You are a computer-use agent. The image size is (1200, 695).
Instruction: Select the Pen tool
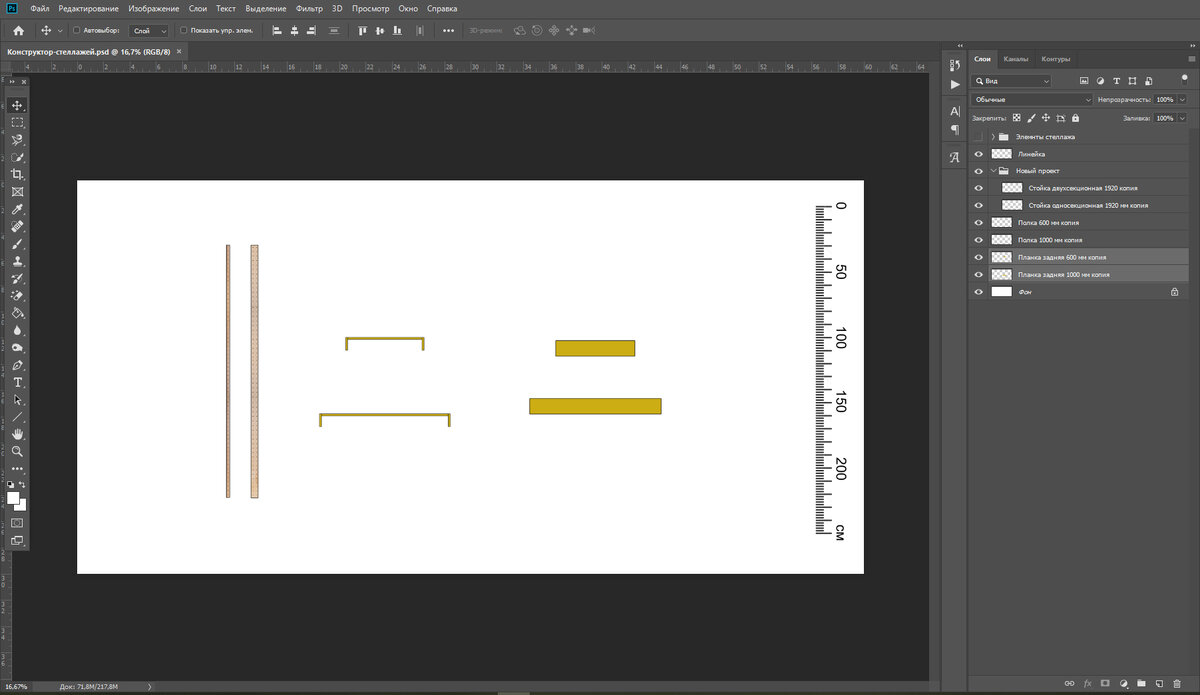coord(17,365)
